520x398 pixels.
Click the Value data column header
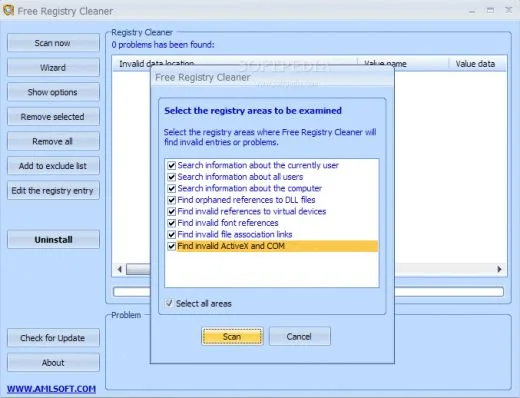(477, 64)
